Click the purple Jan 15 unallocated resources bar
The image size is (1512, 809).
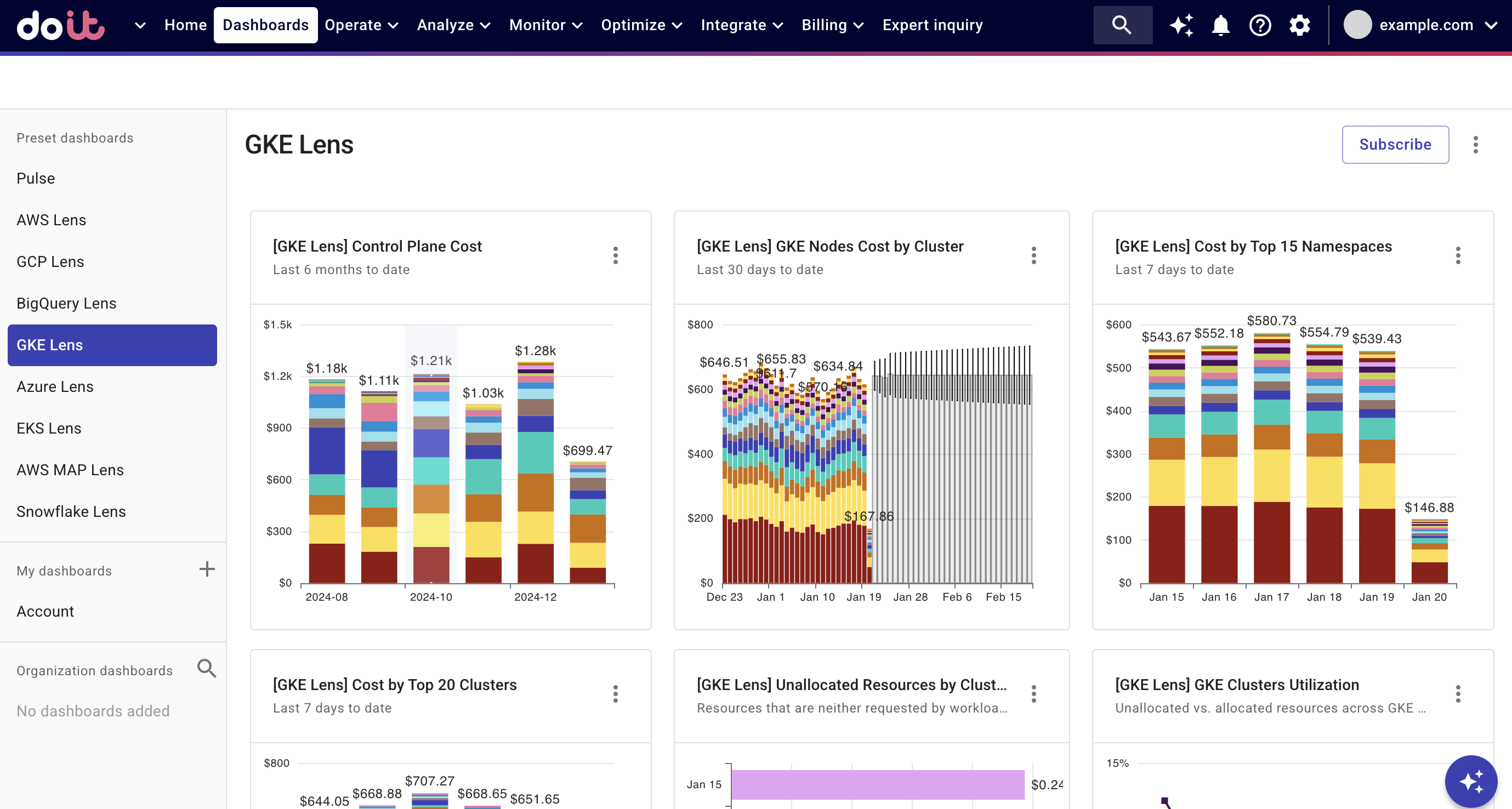[878, 784]
